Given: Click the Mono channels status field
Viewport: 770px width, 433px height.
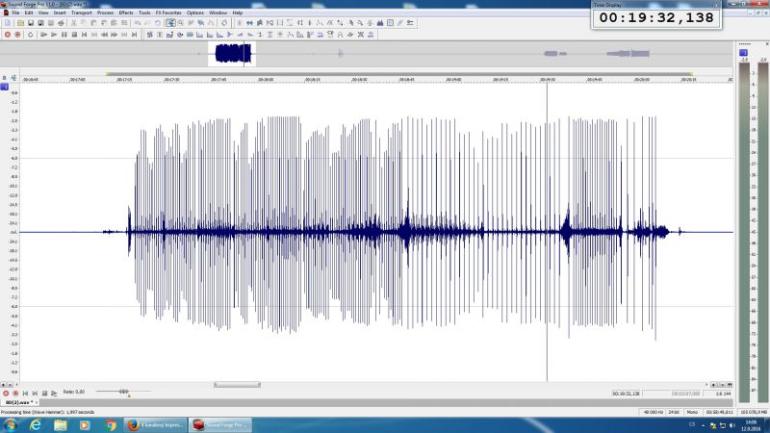Looking at the screenshot, I should tap(692, 412).
